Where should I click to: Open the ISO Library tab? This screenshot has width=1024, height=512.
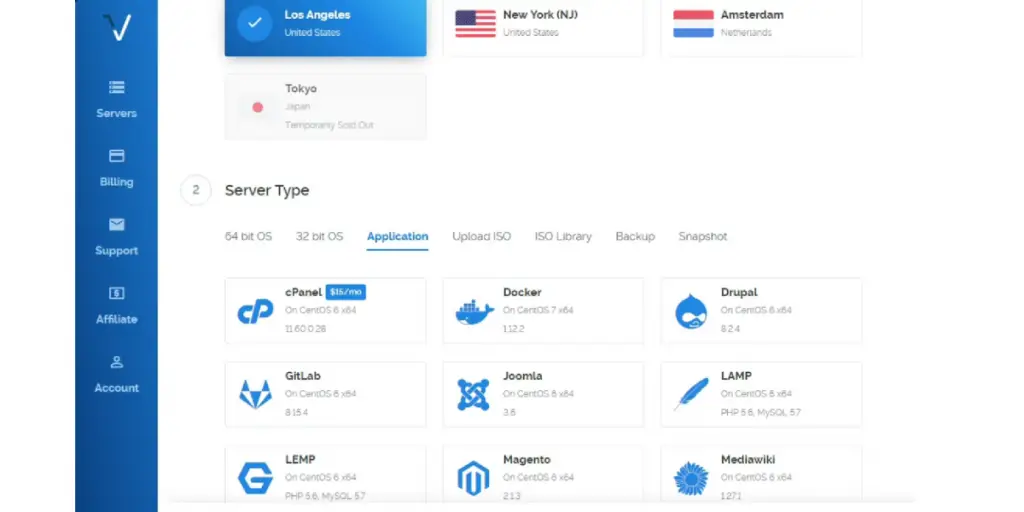click(x=563, y=236)
